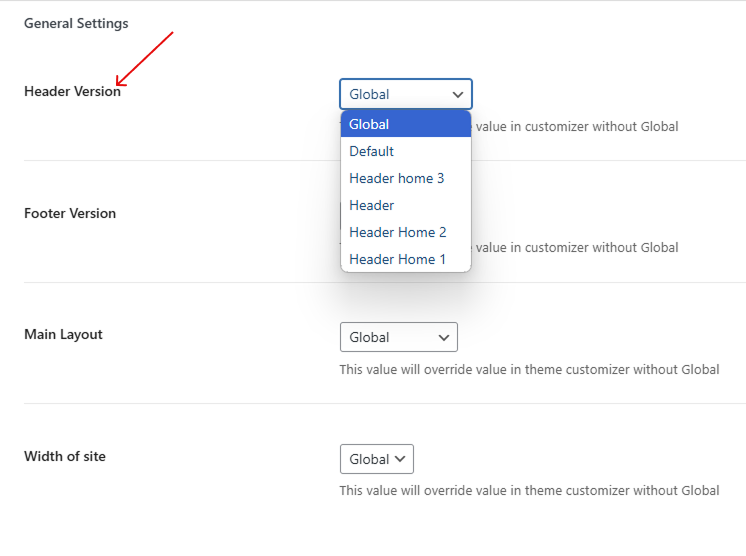This screenshot has width=746, height=556.
Task: Click the red annotation arrow near Header Version
Action: tap(145, 58)
